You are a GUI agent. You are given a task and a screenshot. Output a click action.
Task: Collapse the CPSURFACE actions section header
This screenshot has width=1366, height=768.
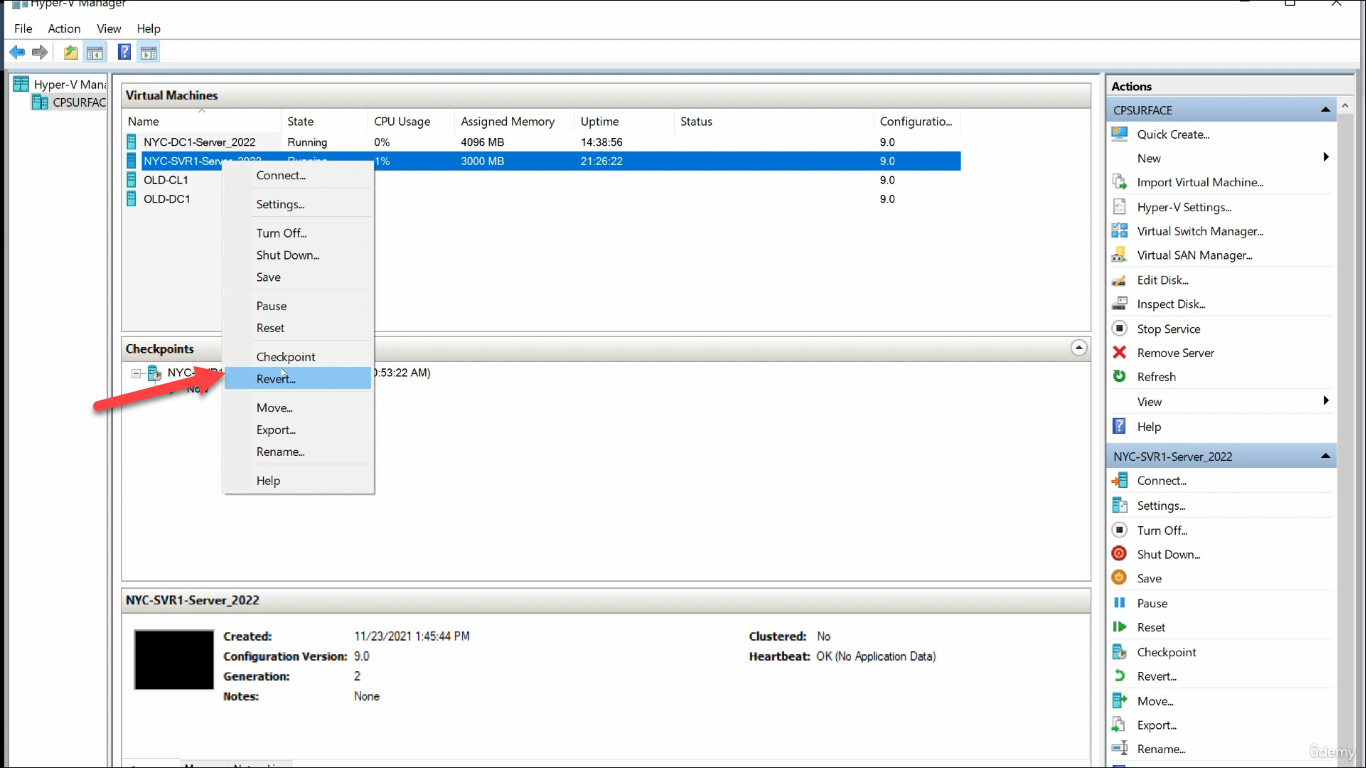(x=1326, y=110)
